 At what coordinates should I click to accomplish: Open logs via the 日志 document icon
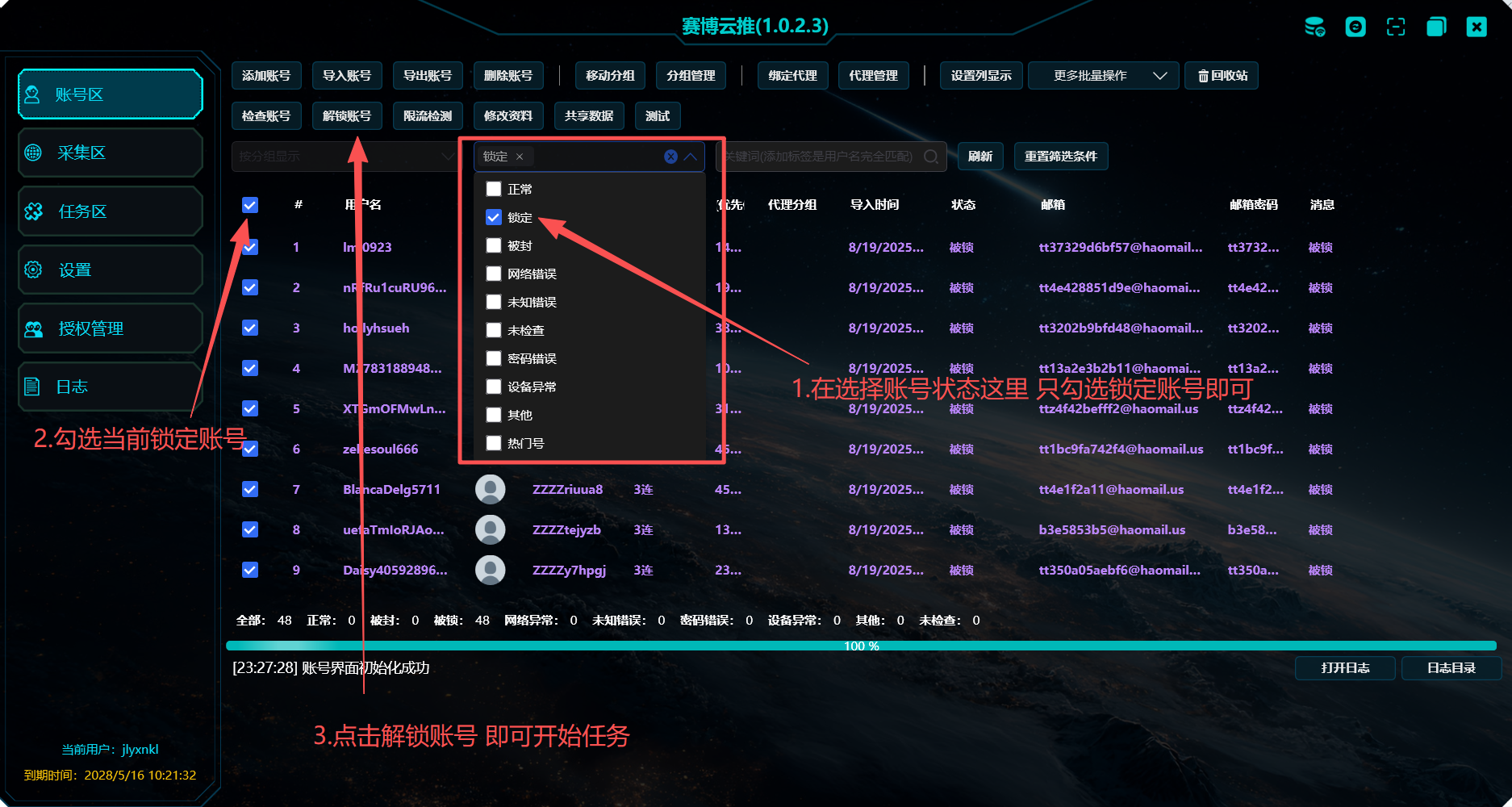click(33, 386)
